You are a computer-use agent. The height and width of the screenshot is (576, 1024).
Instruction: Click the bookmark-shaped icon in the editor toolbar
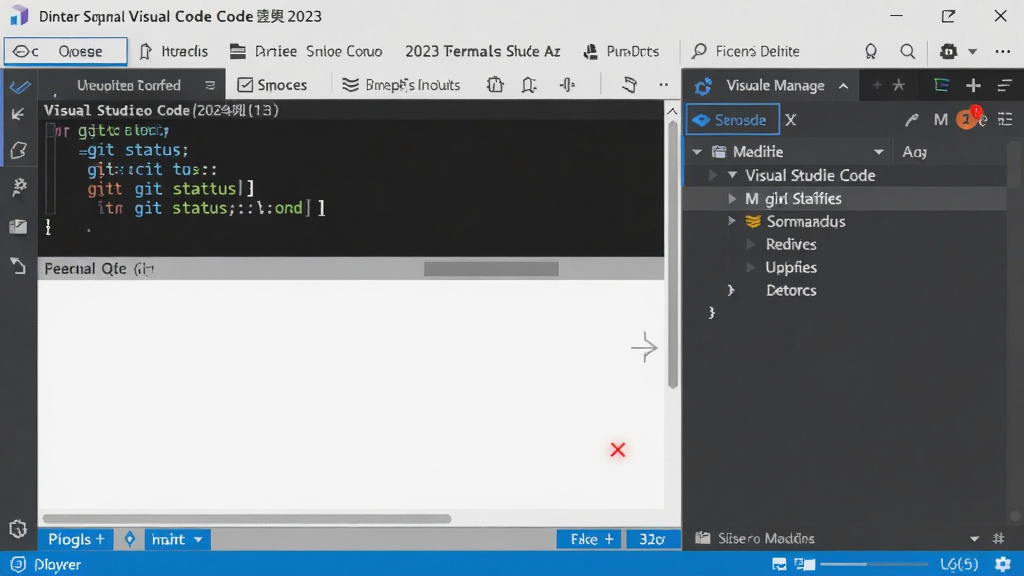[529, 84]
